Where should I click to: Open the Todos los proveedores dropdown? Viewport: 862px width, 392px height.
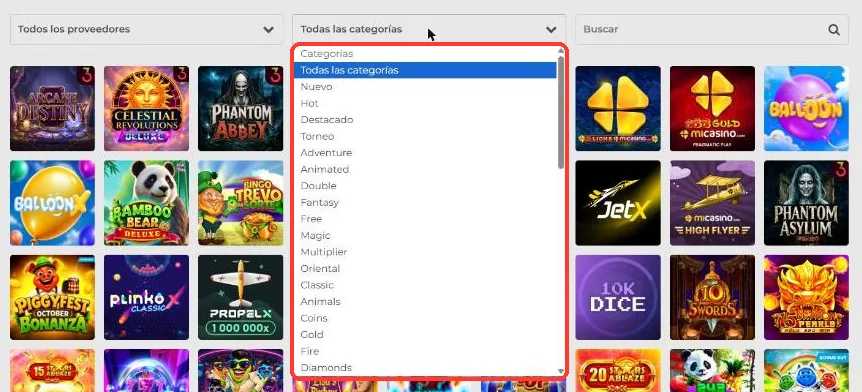point(146,29)
